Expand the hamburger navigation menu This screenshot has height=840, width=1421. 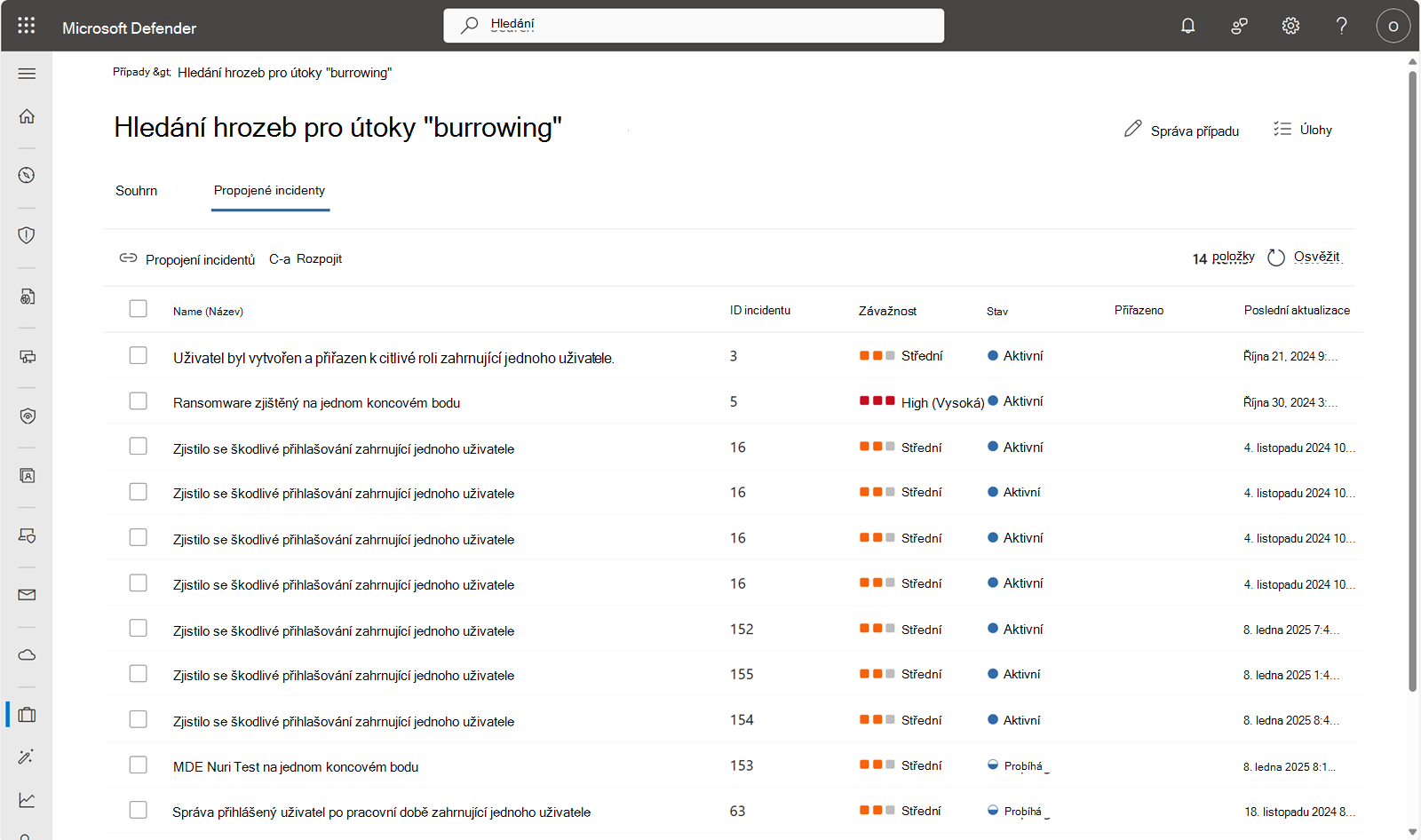pyautogui.click(x=27, y=74)
